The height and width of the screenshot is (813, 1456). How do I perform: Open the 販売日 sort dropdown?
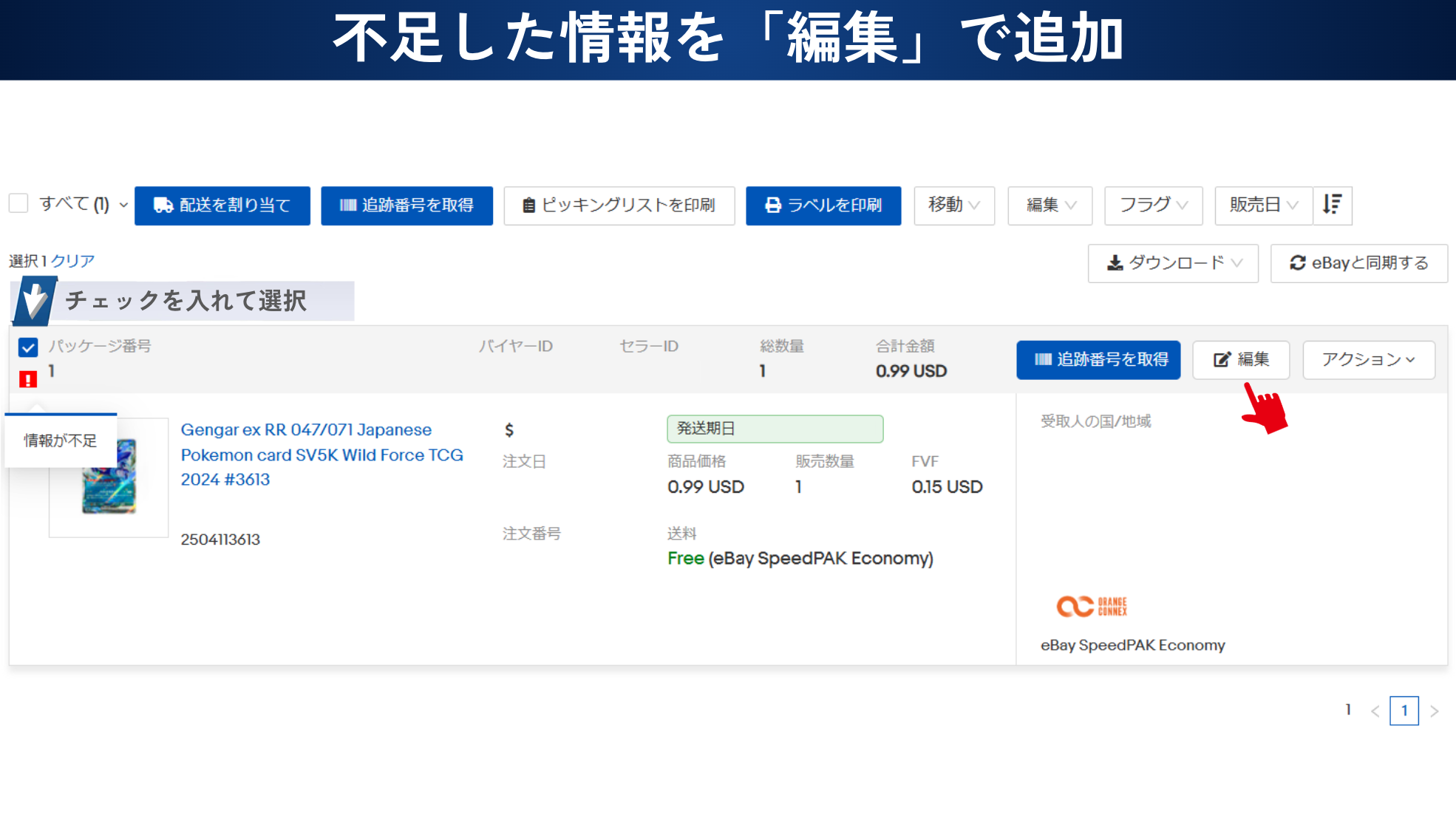1263,205
